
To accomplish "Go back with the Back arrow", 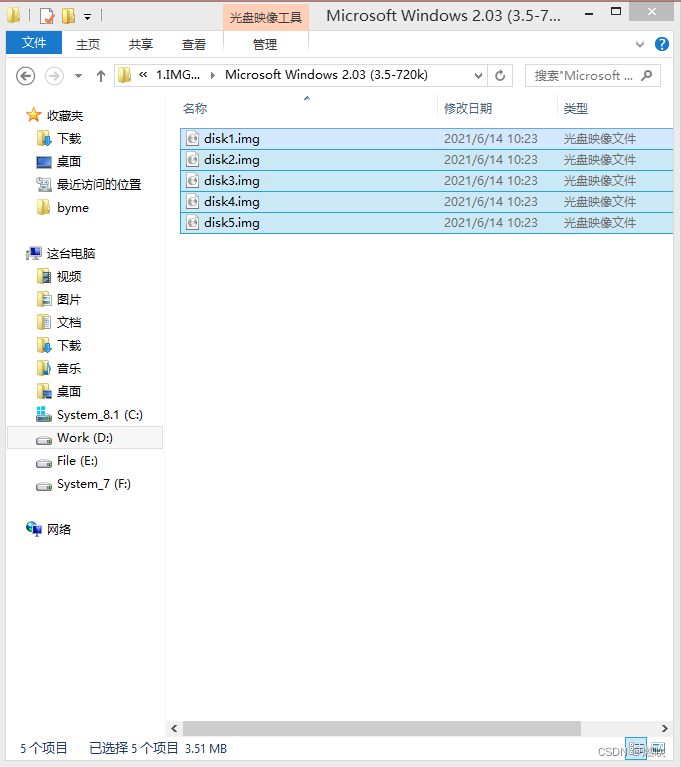I will pyautogui.click(x=25, y=76).
